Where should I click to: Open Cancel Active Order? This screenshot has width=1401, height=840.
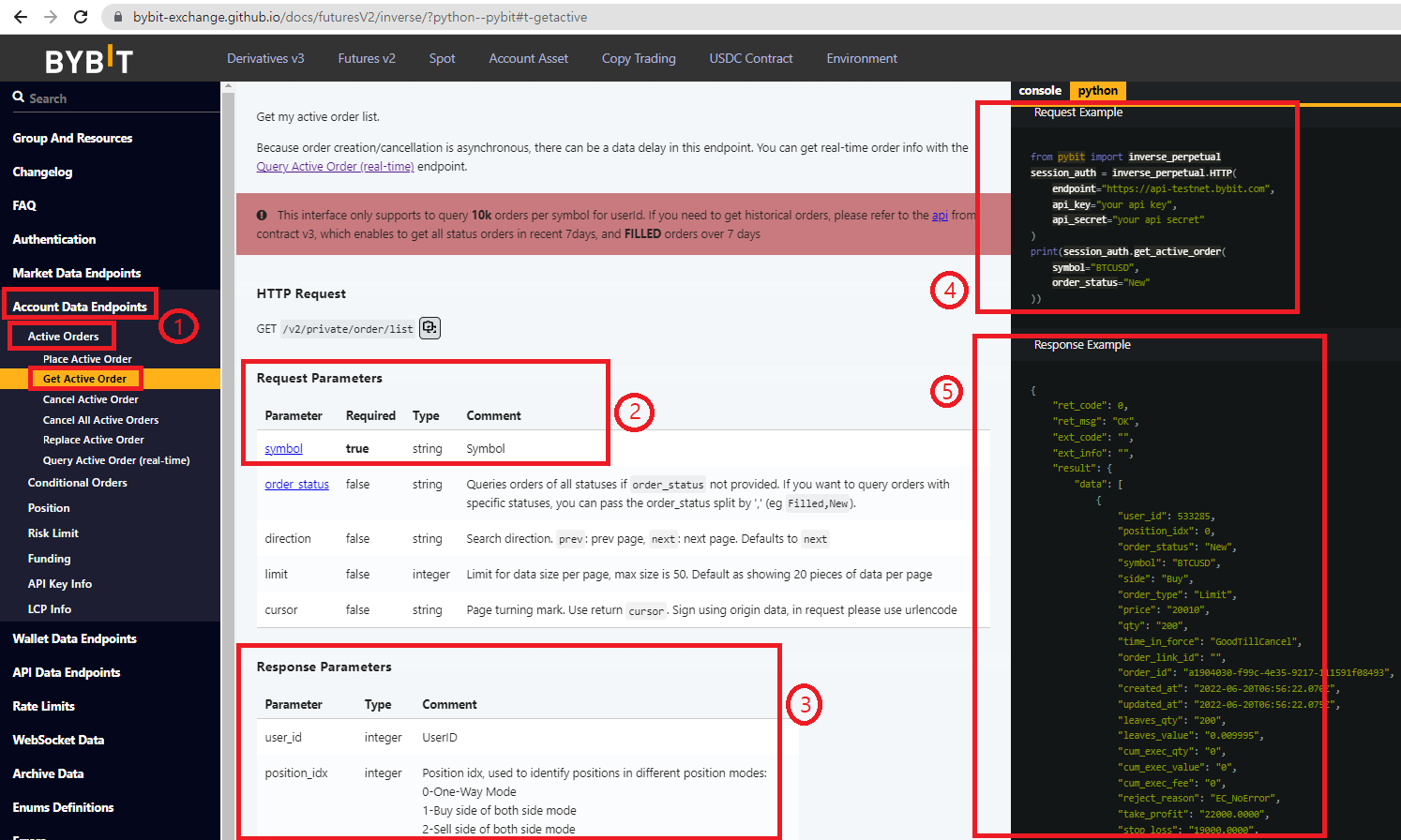tap(90, 399)
